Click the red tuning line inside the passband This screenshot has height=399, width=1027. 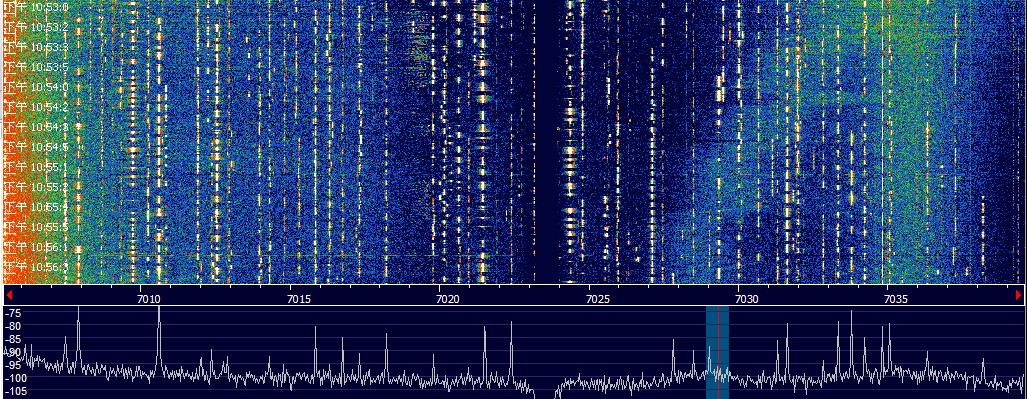coord(719,352)
